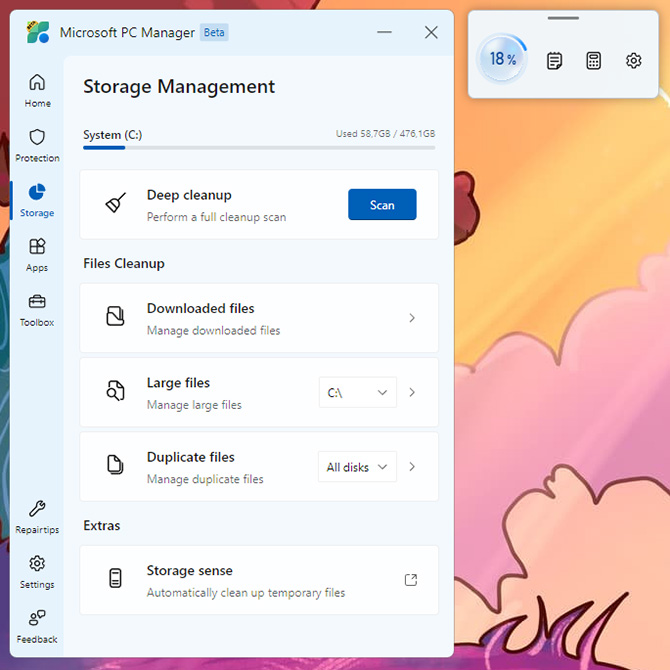670x670 pixels.
Task: Open the Home sidebar section
Action: [37, 90]
